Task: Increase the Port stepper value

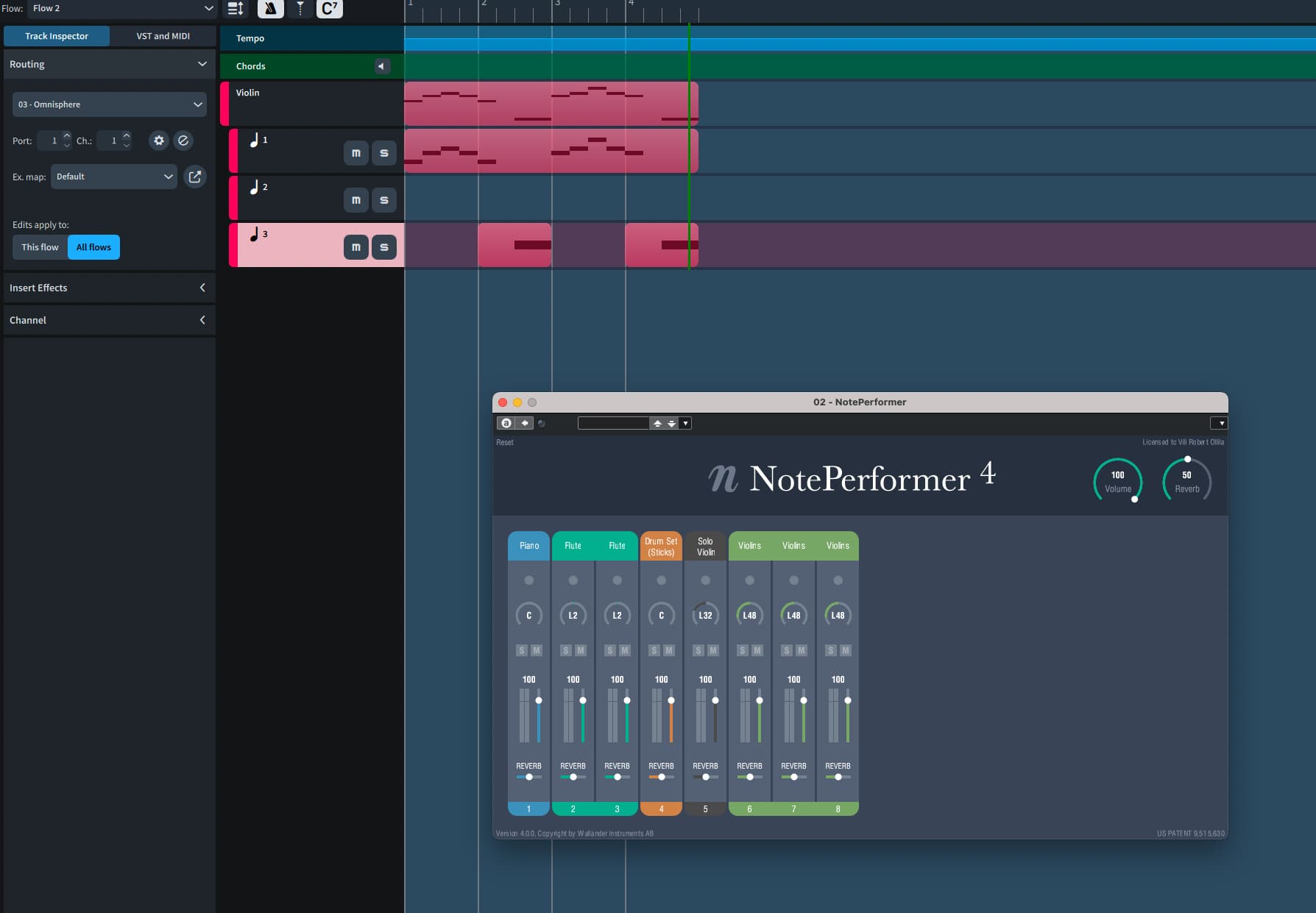Action: (67, 135)
